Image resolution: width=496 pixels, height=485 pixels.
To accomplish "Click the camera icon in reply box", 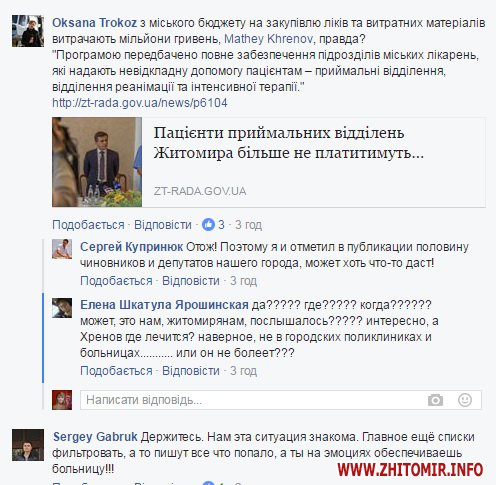I will (x=435, y=400).
